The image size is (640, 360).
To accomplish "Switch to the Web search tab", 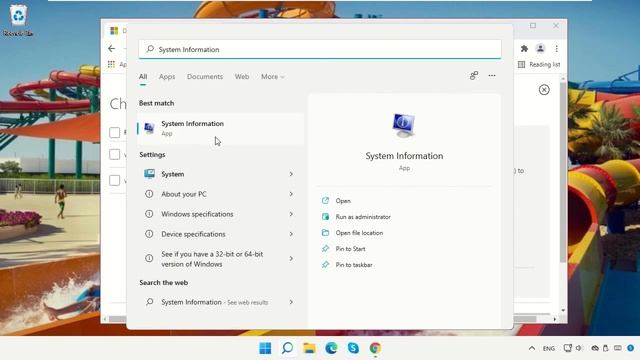I will (x=242, y=76).
